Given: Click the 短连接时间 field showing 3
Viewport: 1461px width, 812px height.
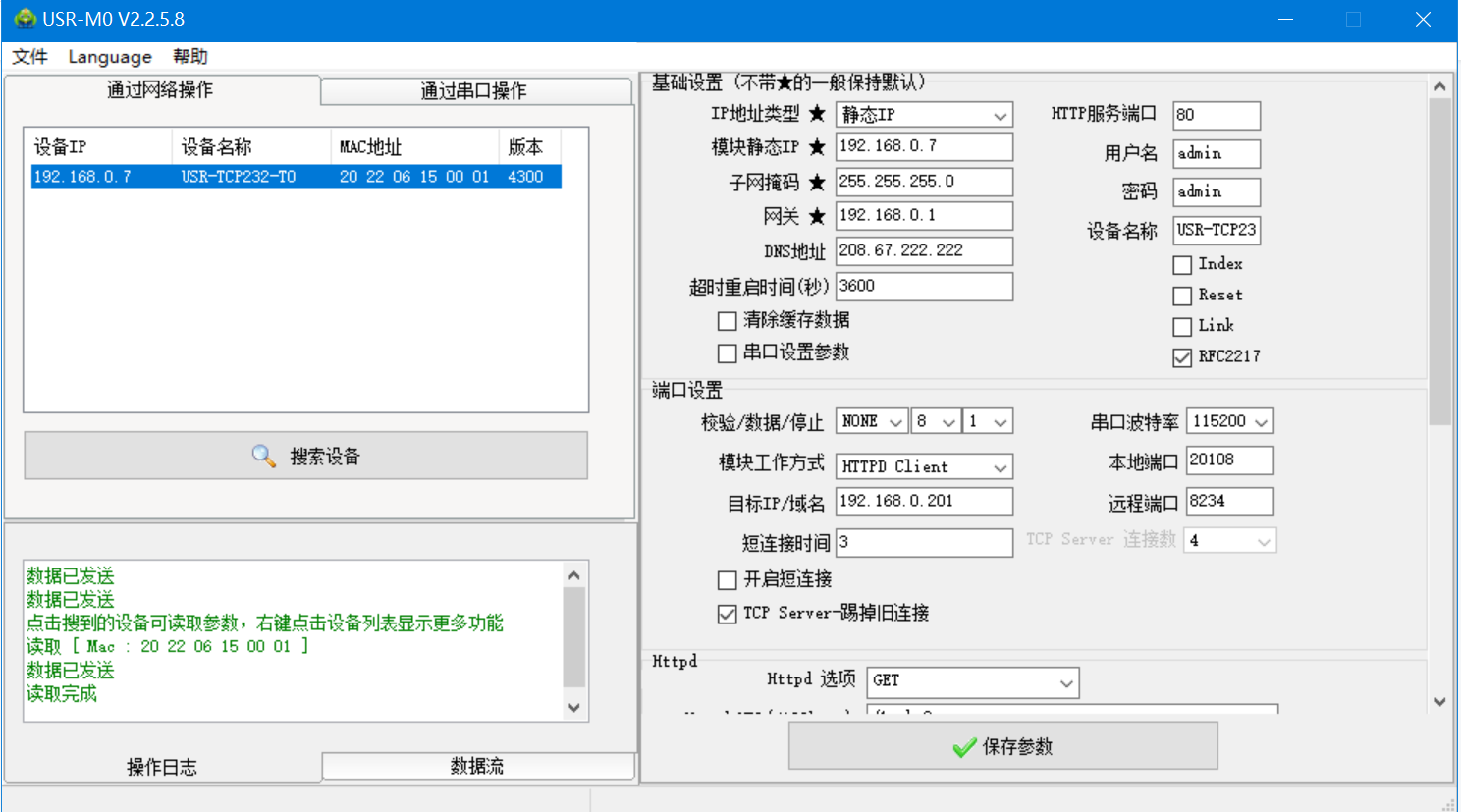Looking at the screenshot, I should pos(924,542).
